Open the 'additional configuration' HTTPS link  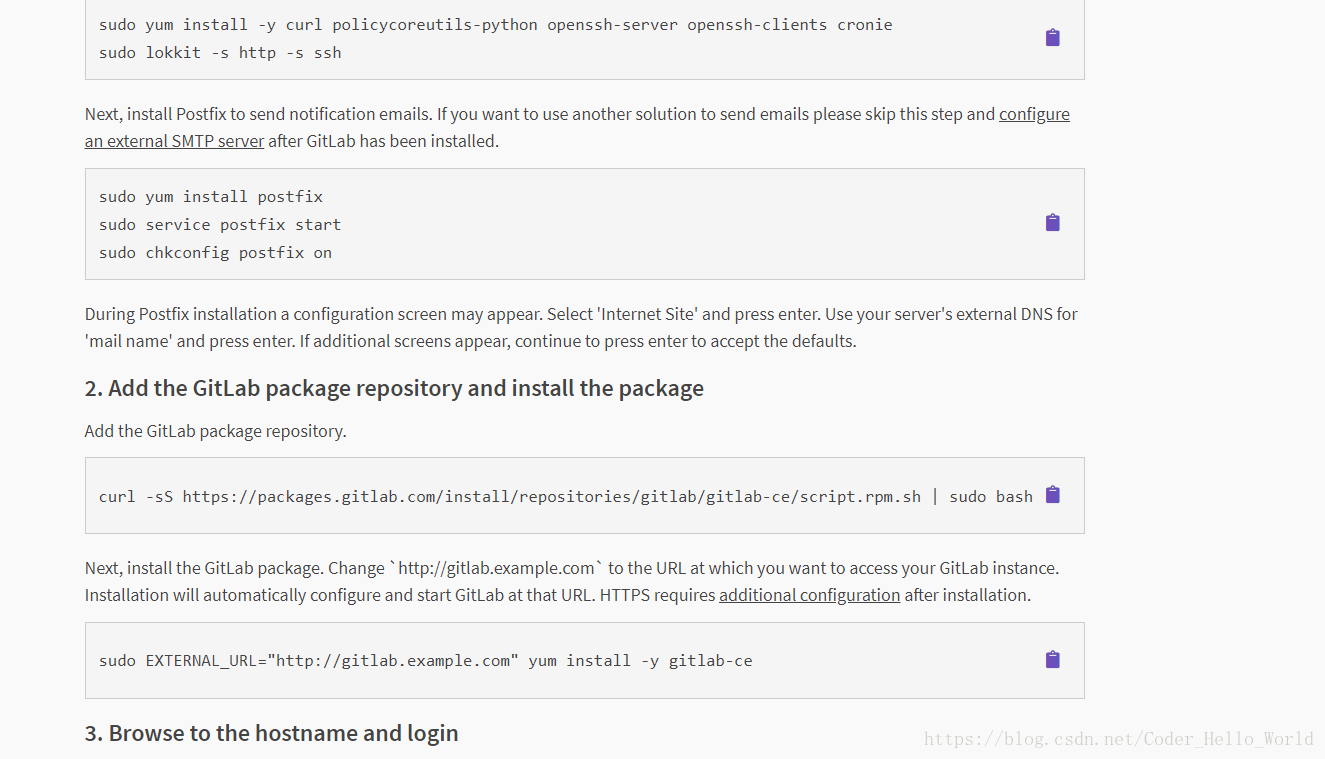pyautogui.click(x=809, y=595)
